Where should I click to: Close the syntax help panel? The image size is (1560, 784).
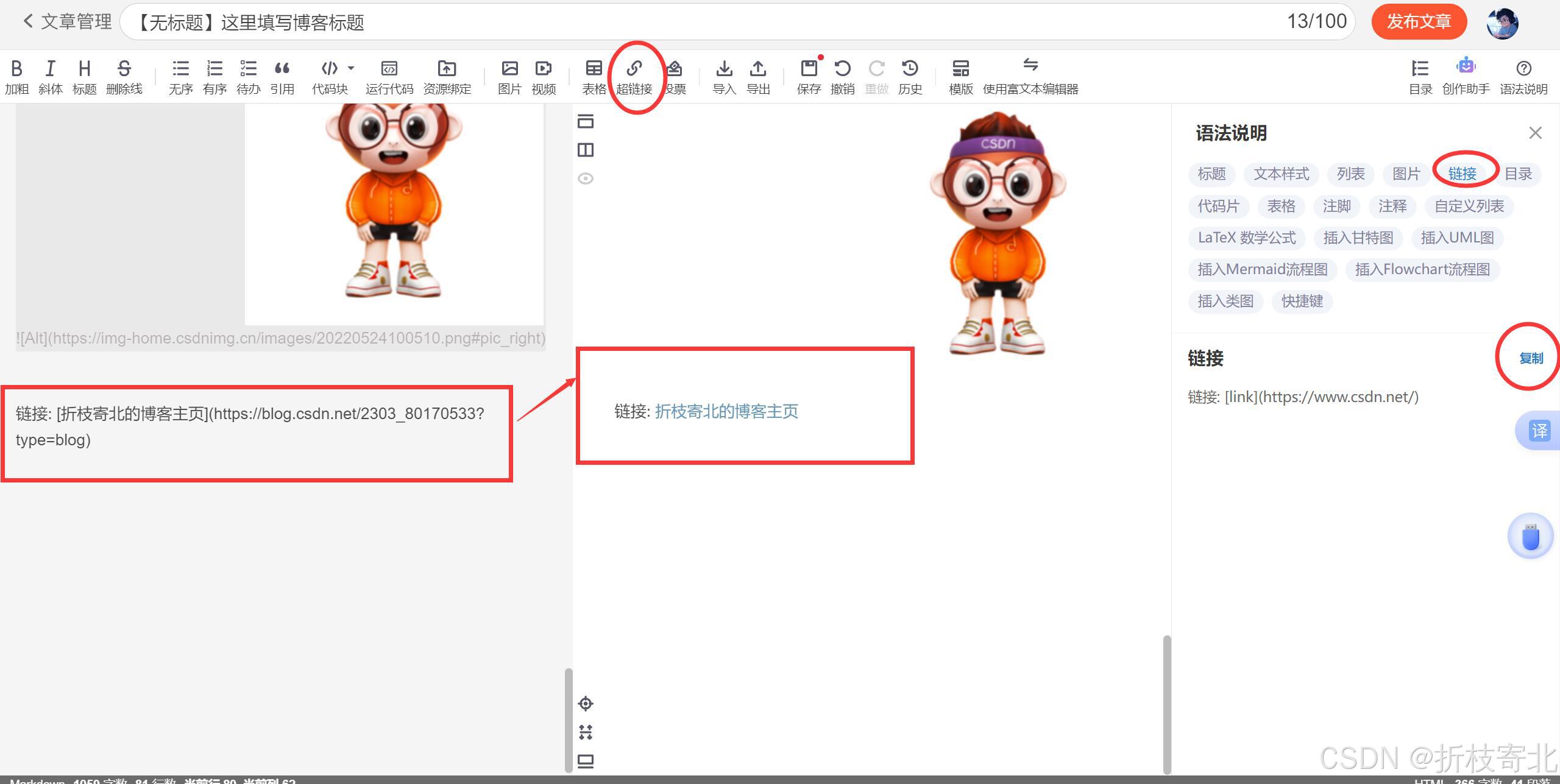click(x=1536, y=133)
